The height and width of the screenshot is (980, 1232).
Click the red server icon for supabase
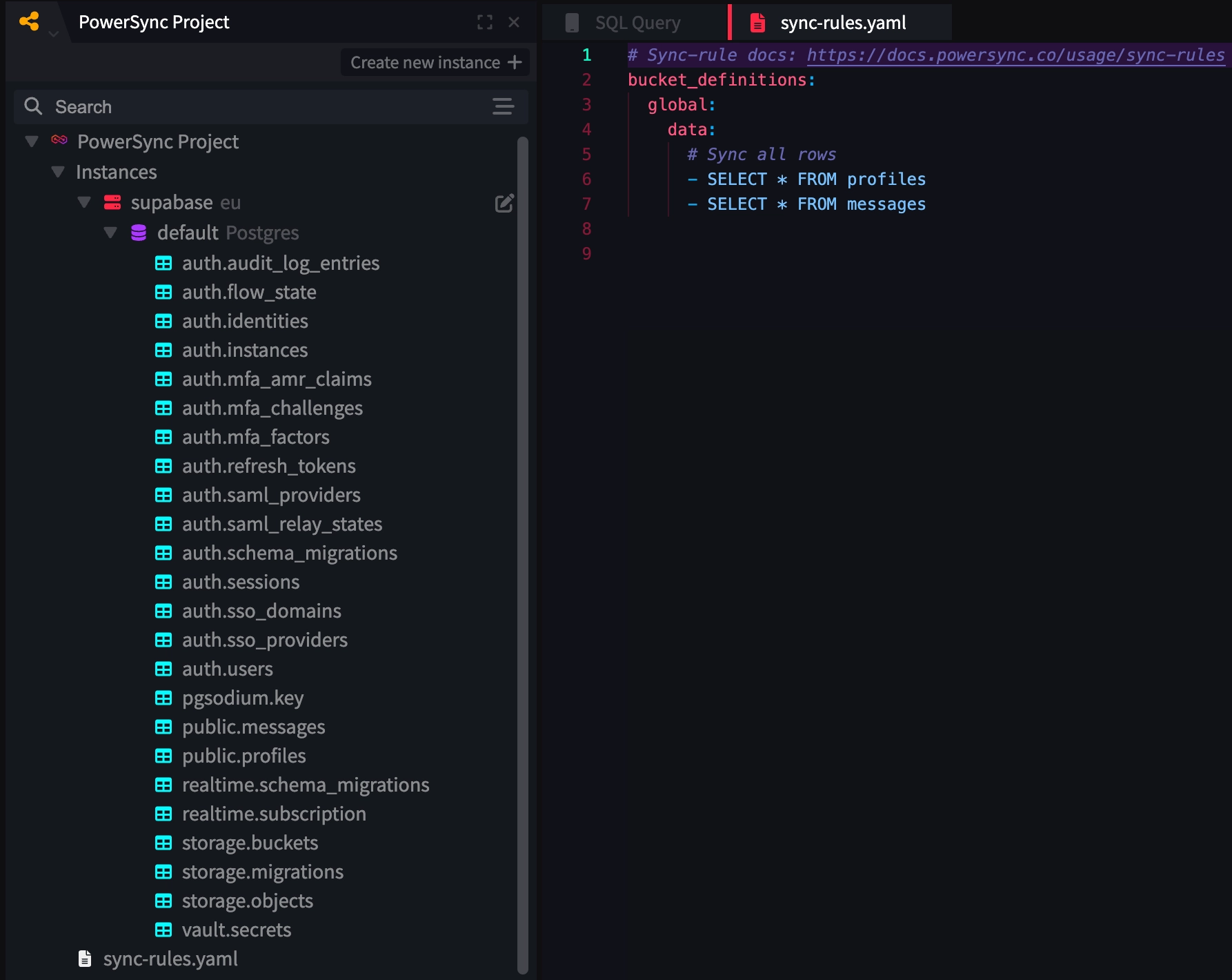click(112, 202)
